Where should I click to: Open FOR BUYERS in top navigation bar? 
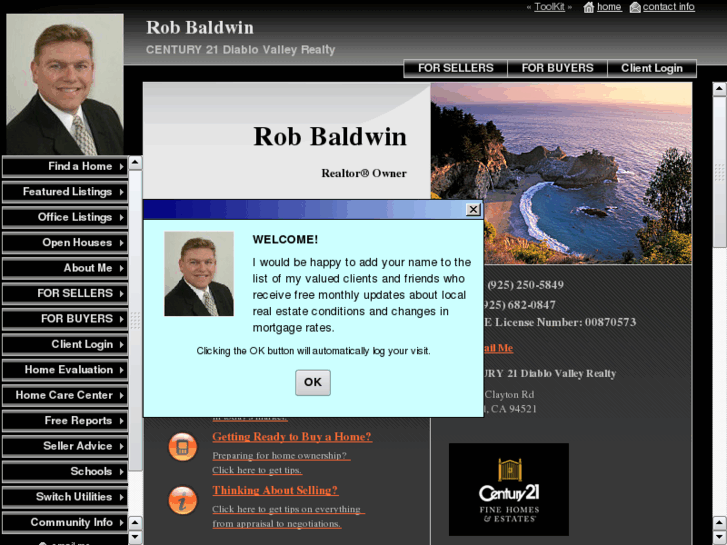tap(557, 68)
